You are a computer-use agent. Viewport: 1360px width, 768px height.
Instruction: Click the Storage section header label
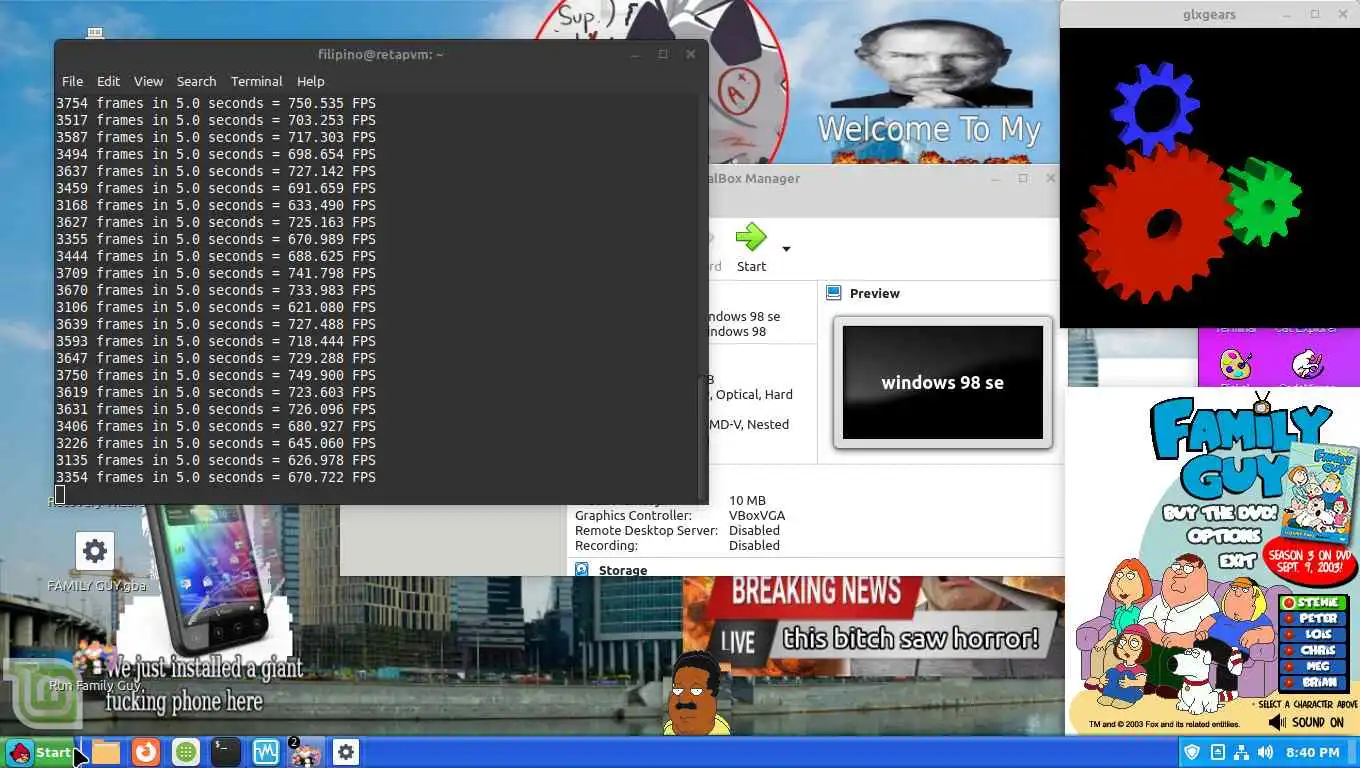click(x=623, y=570)
